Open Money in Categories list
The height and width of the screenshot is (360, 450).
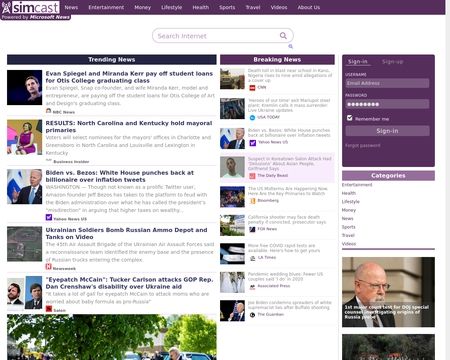tap(349, 210)
